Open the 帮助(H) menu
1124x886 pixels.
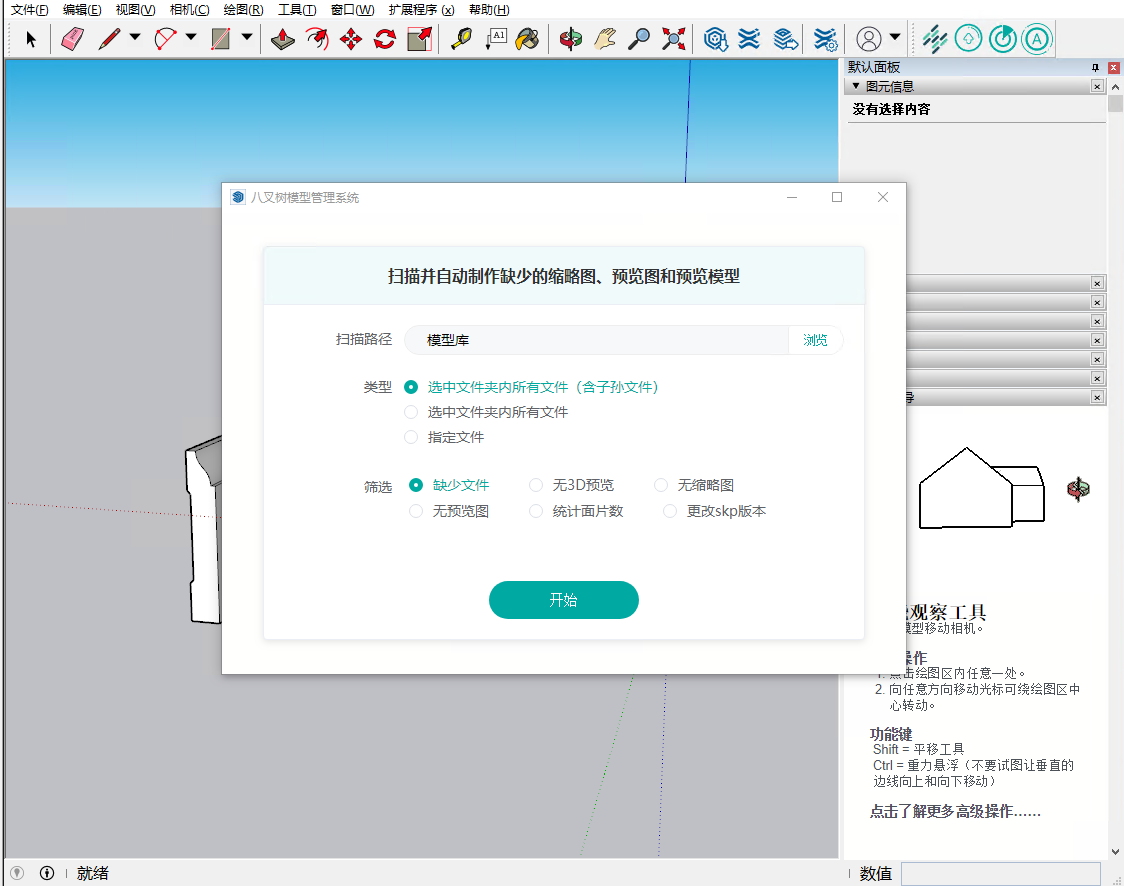[489, 10]
